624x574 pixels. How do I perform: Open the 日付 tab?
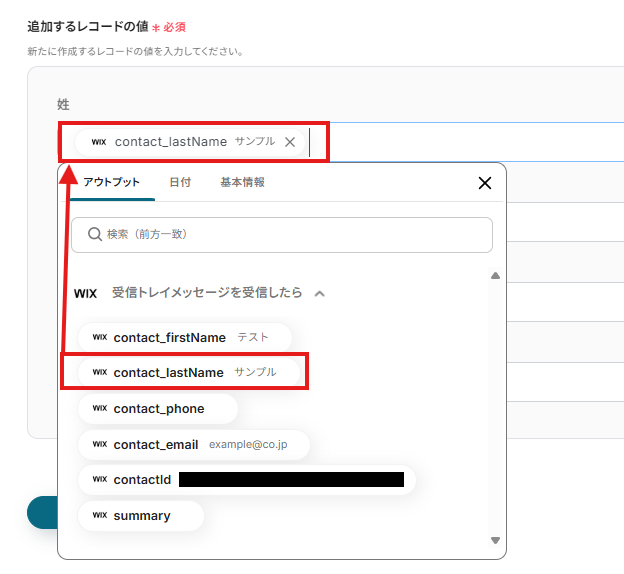(x=180, y=182)
